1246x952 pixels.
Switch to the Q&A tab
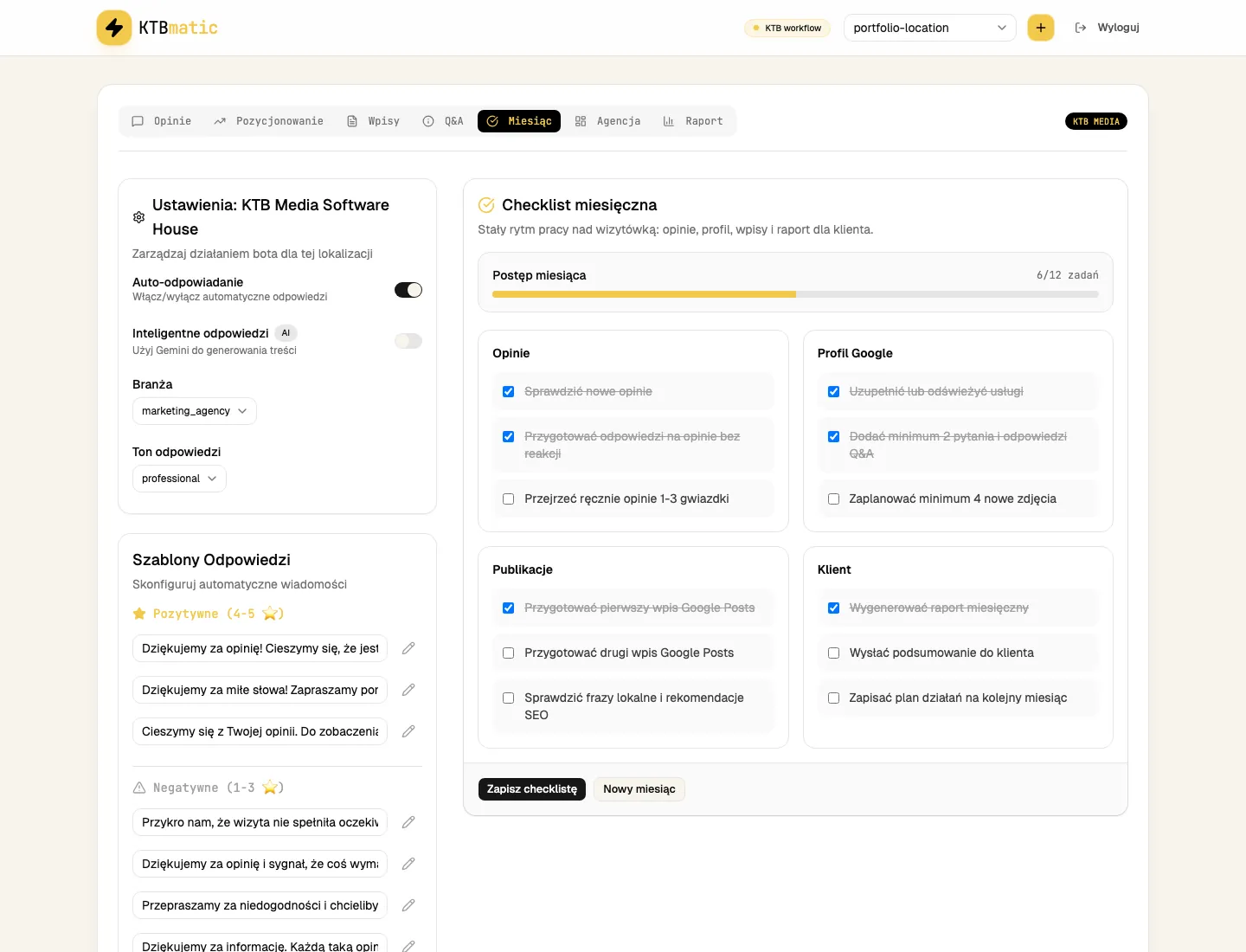click(443, 121)
